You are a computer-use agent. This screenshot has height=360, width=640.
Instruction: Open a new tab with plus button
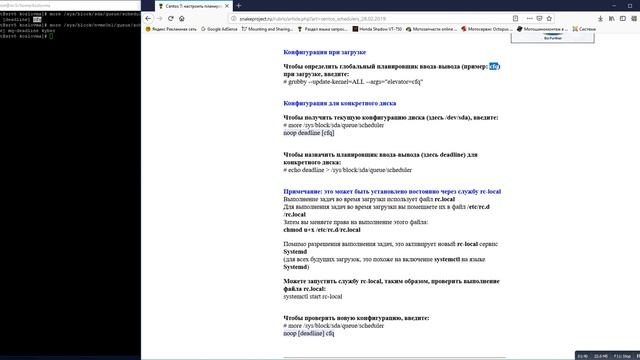pyautogui.click(x=239, y=6)
